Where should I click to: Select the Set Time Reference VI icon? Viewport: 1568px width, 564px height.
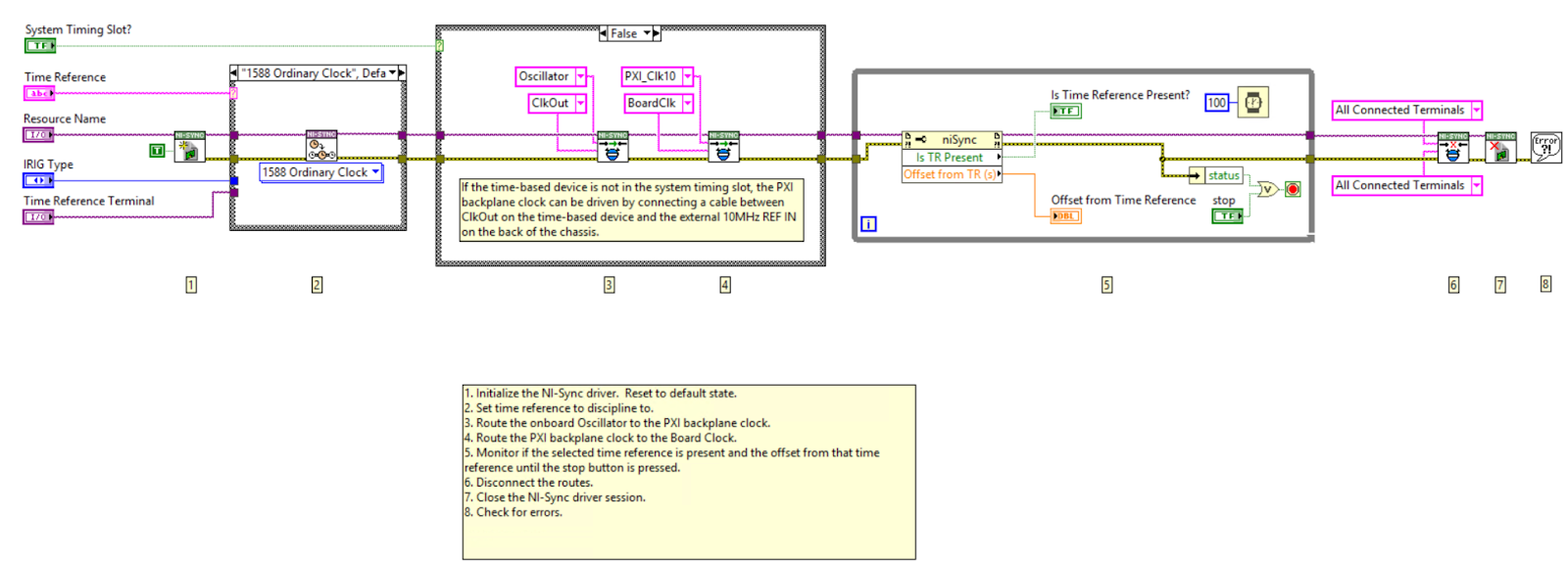pyautogui.click(x=321, y=146)
